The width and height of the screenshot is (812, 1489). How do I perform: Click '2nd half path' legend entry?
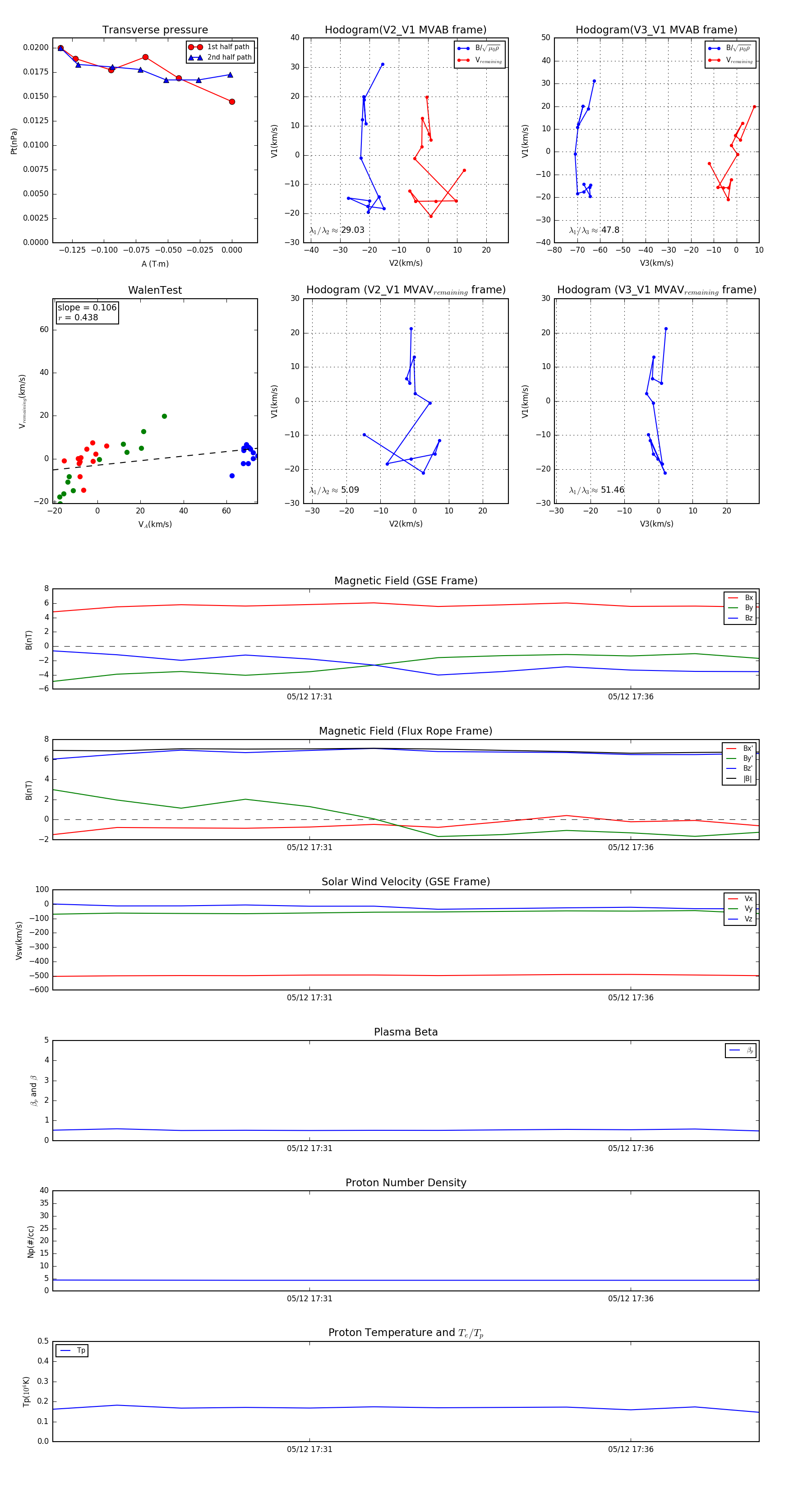click(220, 57)
